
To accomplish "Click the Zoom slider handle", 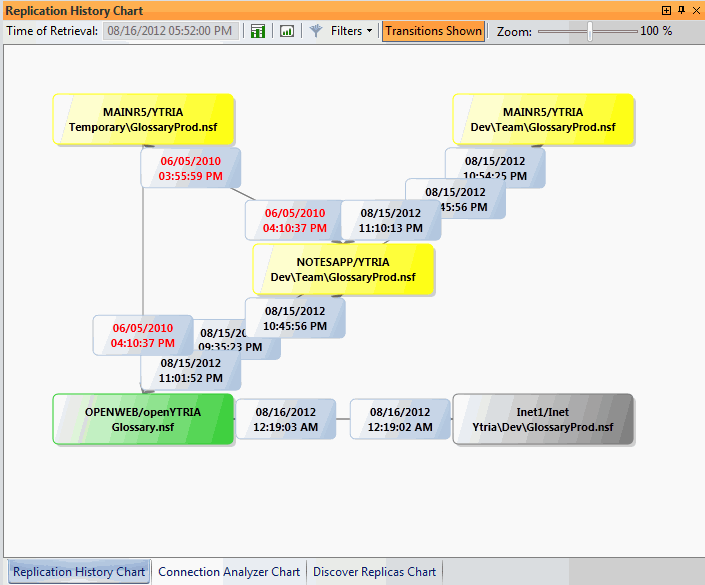I will point(590,31).
